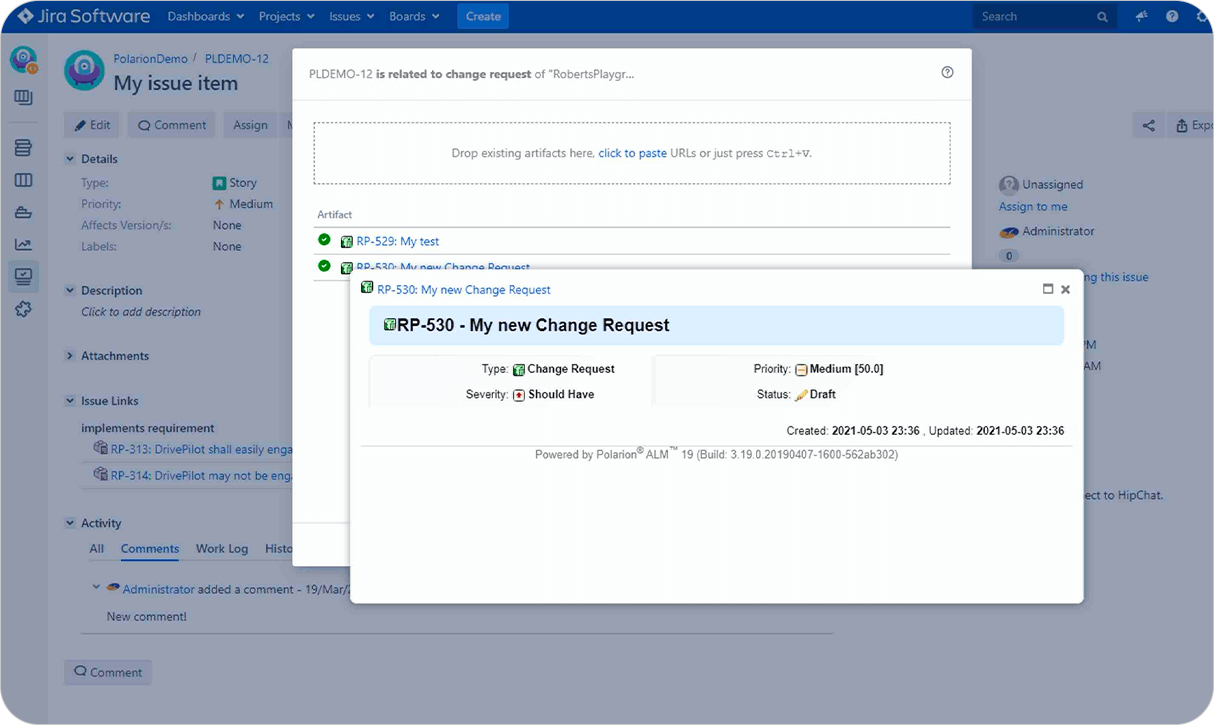Open the backlog icon in left sidebar
This screenshot has height=725, width=1214.
click(23, 148)
